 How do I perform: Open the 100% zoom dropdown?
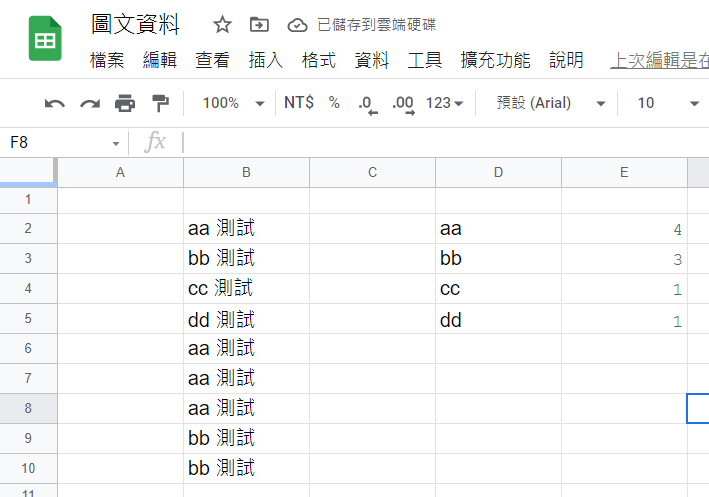click(x=233, y=103)
